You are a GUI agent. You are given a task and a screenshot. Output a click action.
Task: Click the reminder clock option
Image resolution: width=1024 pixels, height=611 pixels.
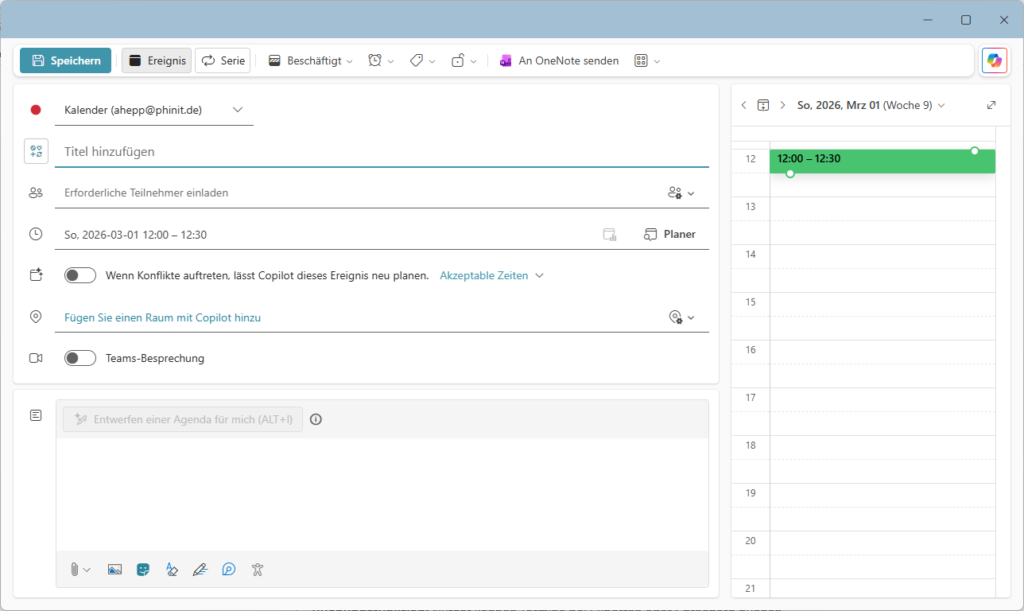(x=376, y=60)
